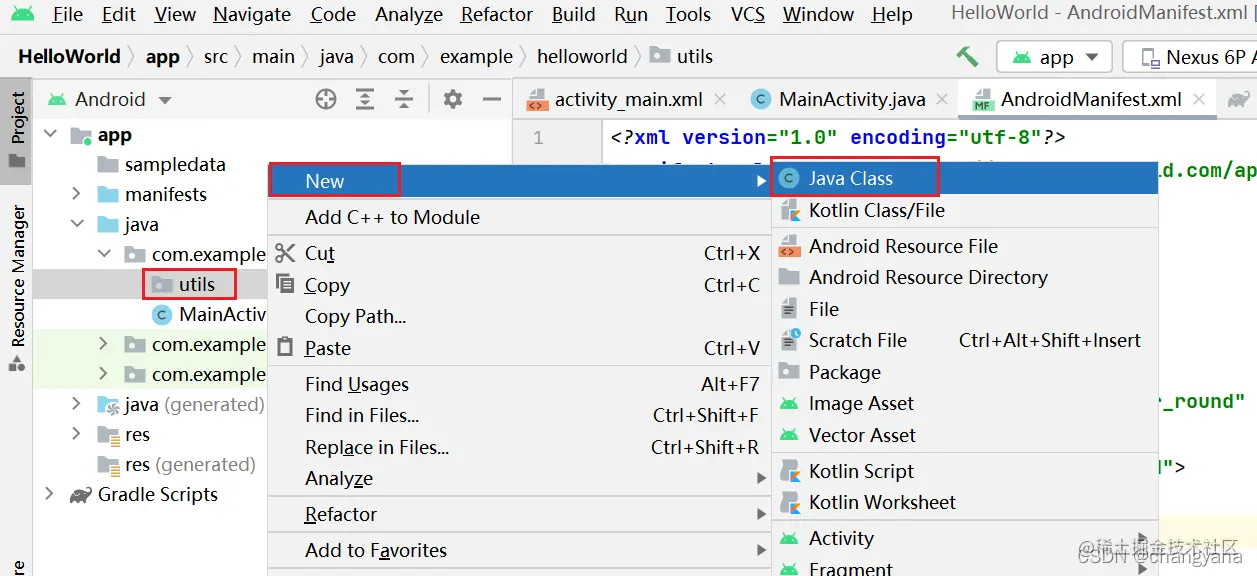The height and width of the screenshot is (576, 1257).
Task: Hide the Project panel with minus icon
Action: coord(491,99)
